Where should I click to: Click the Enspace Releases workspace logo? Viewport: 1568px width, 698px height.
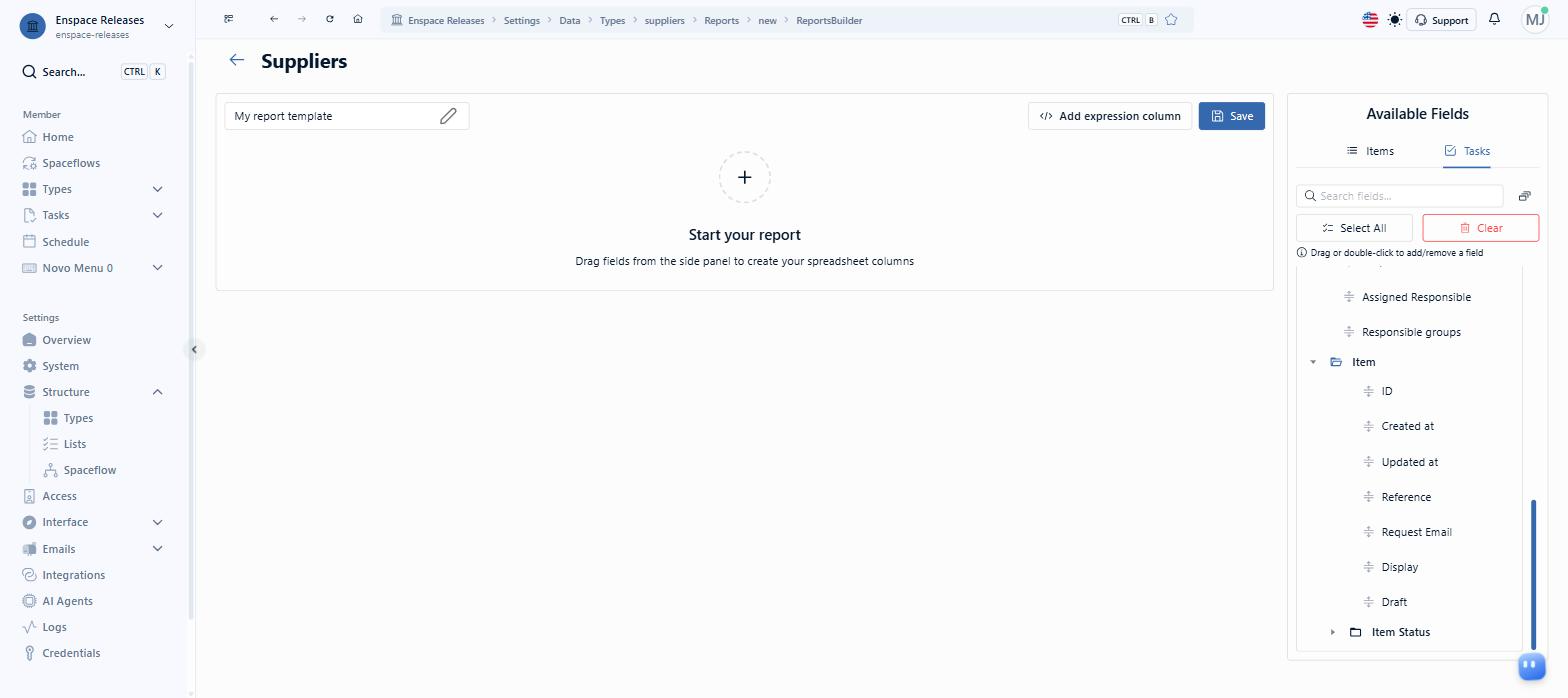[33, 26]
